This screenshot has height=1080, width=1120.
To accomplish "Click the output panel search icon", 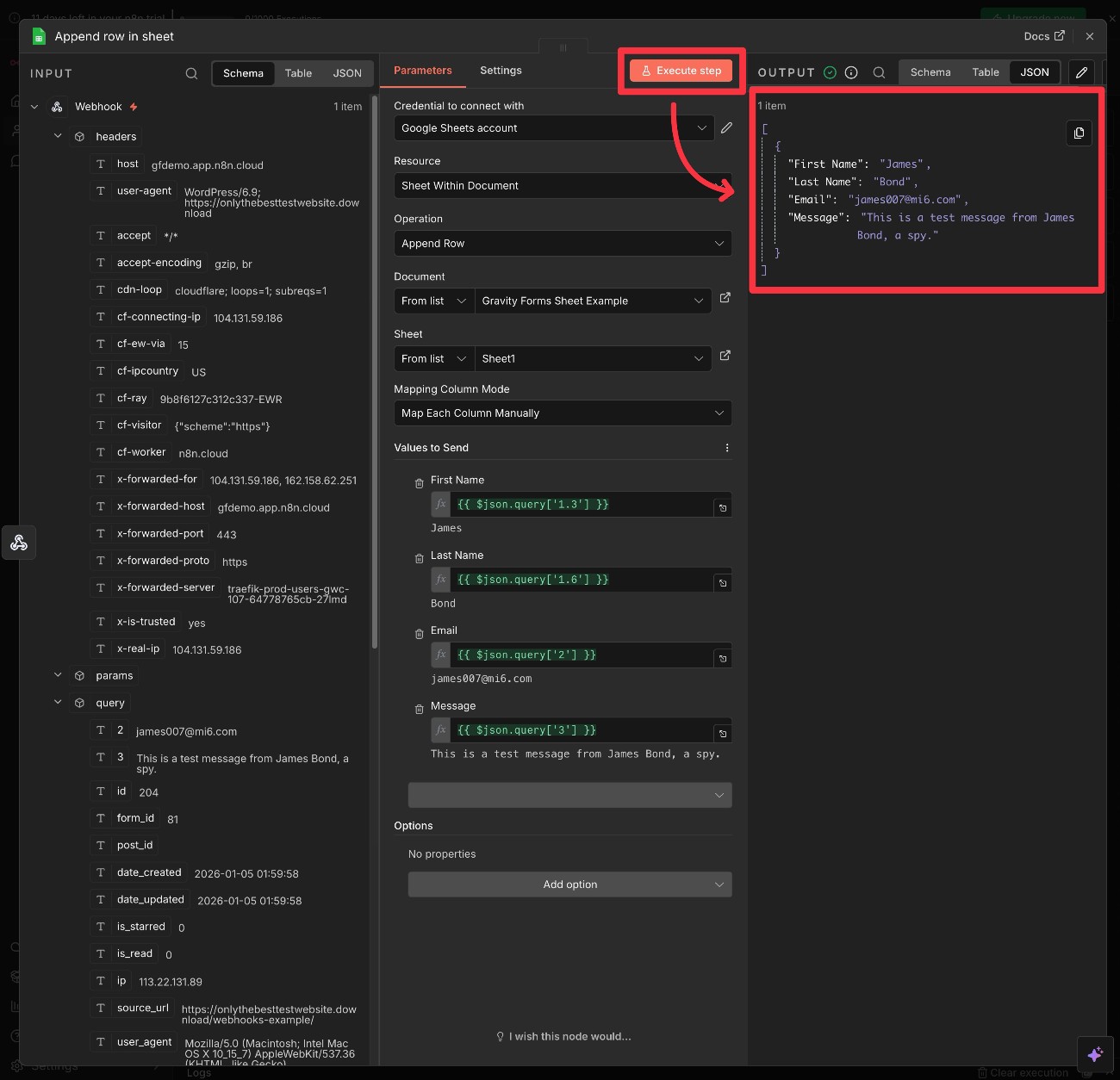I will (879, 72).
